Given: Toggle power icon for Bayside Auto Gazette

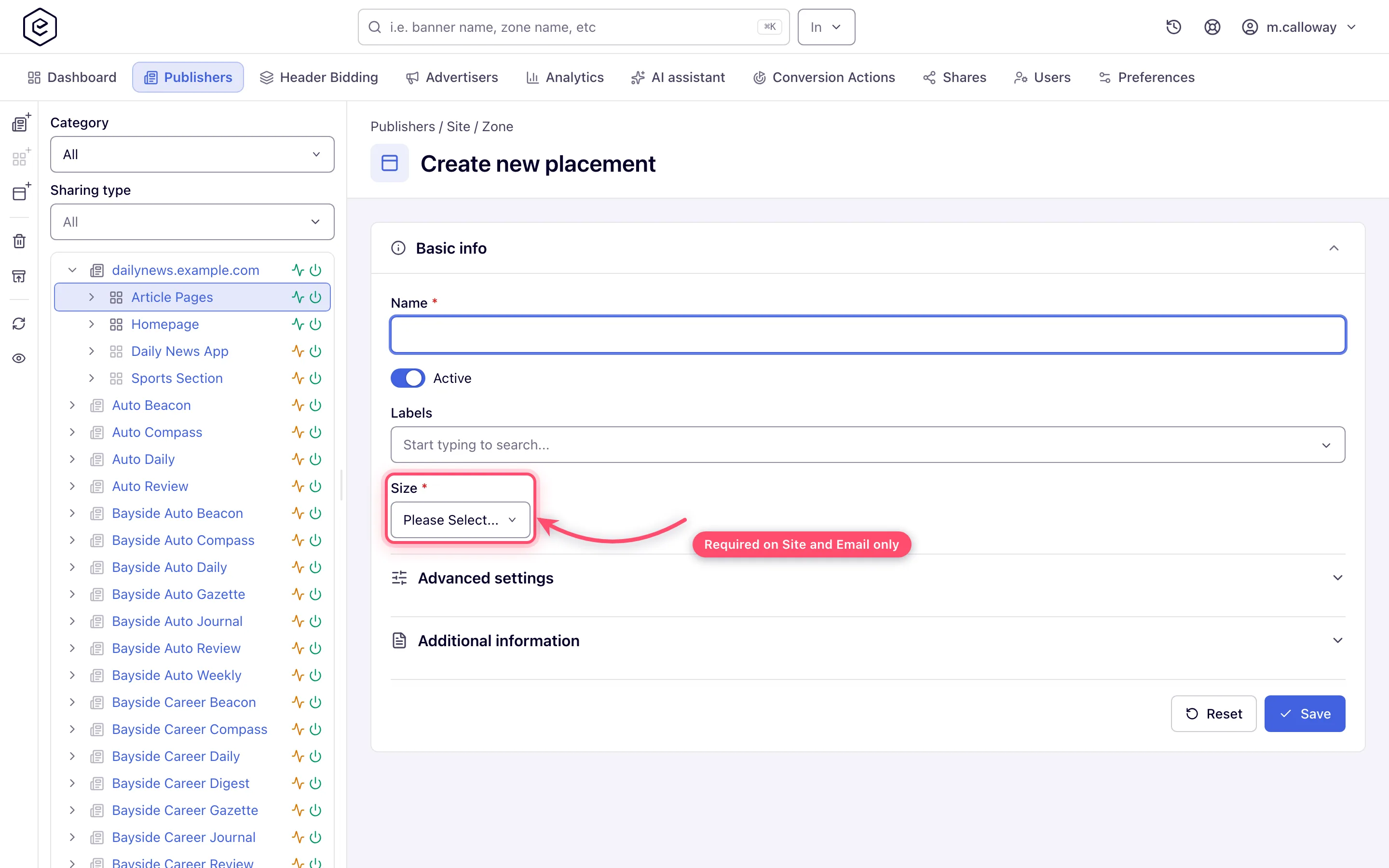Looking at the screenshot, I should coord(316,594).
